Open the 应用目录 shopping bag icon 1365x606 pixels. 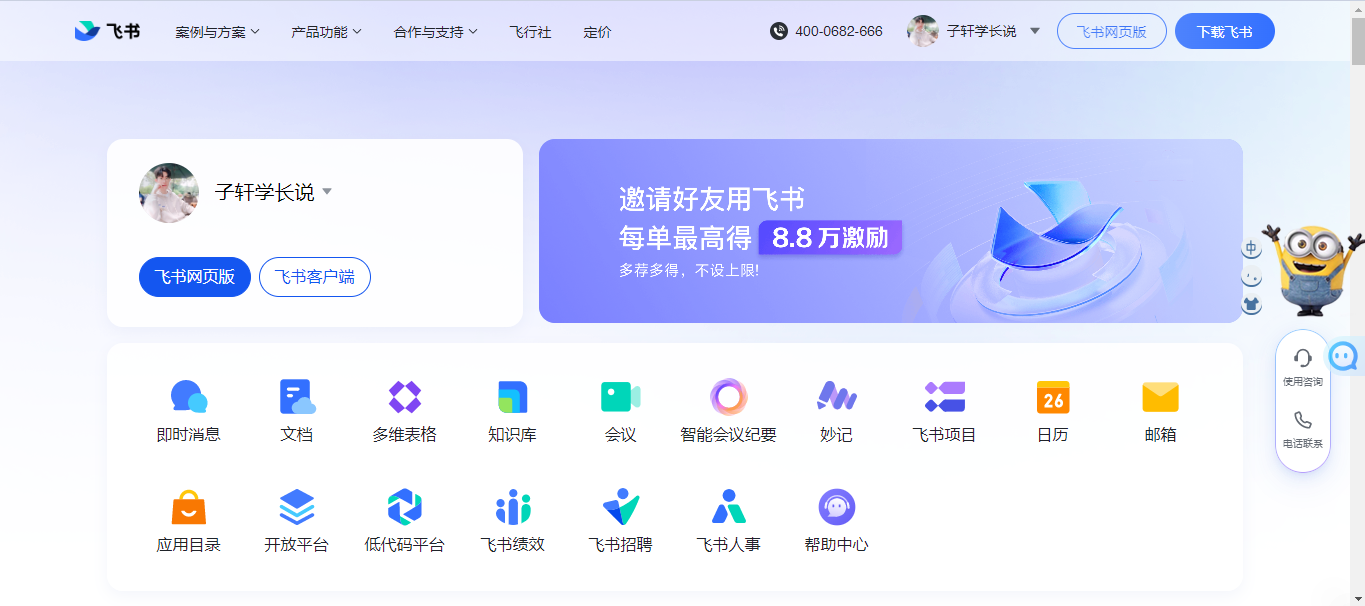click(189, 507)
